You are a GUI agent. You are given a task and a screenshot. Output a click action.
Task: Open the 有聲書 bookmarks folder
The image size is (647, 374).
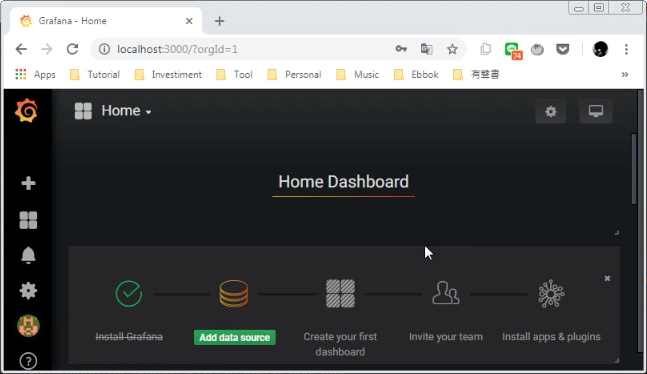click(476, 74)
